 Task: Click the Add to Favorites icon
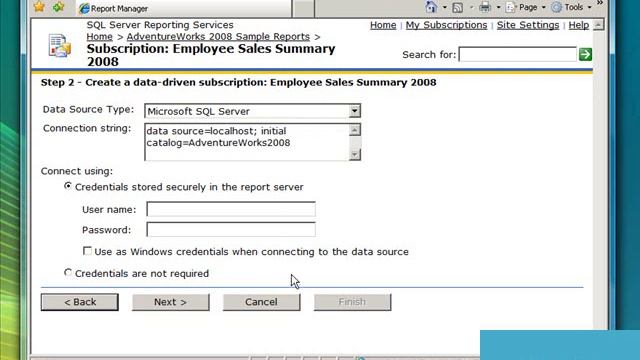(x=58, y=7)
